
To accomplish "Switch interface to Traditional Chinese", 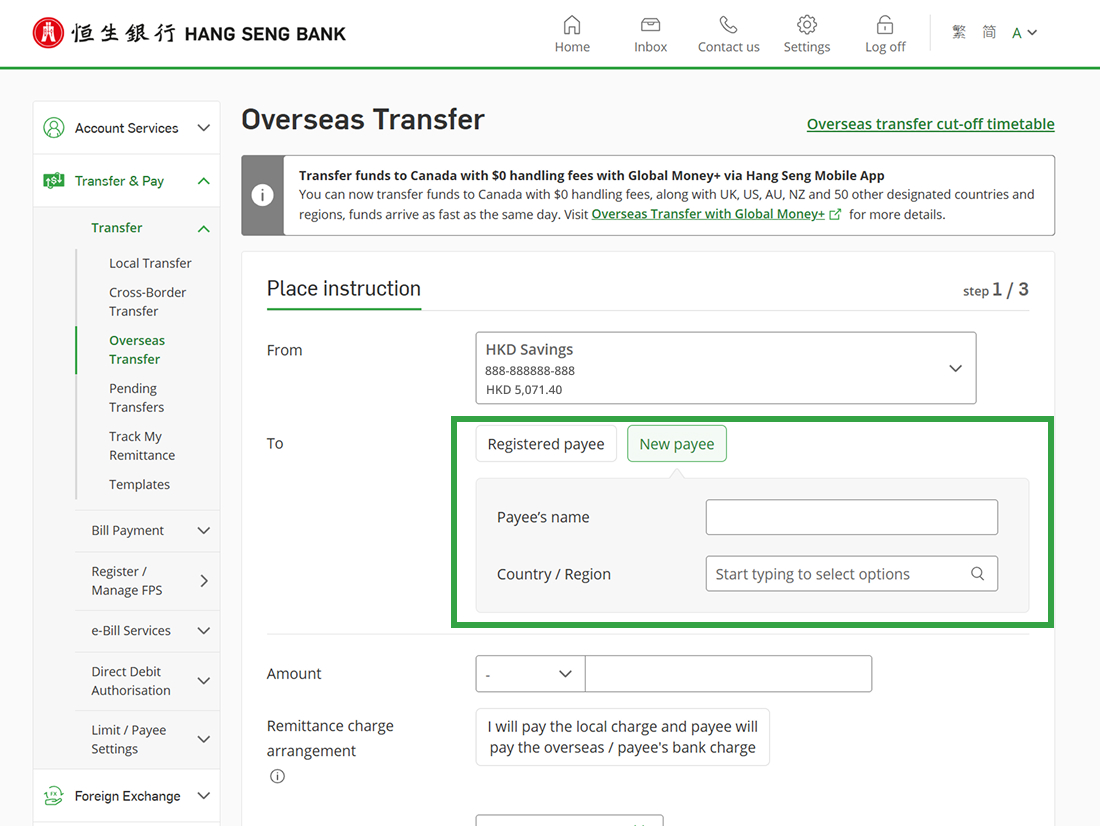I will coord(958,31).
